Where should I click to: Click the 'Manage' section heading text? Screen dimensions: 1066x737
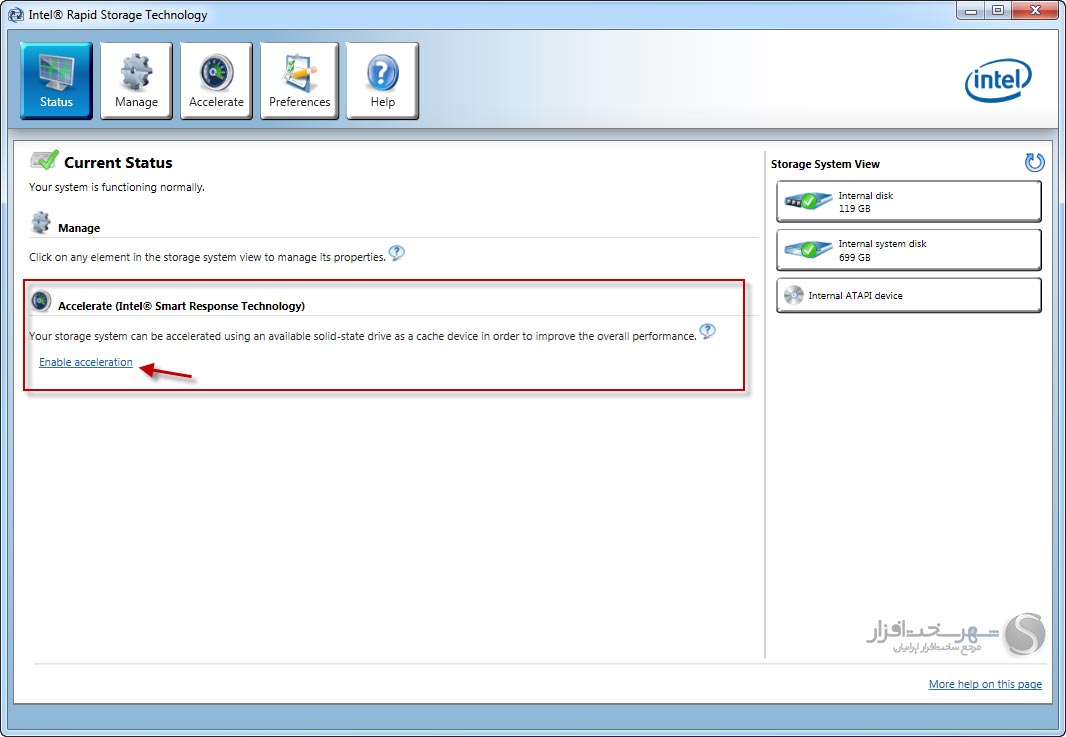(79, 228)
